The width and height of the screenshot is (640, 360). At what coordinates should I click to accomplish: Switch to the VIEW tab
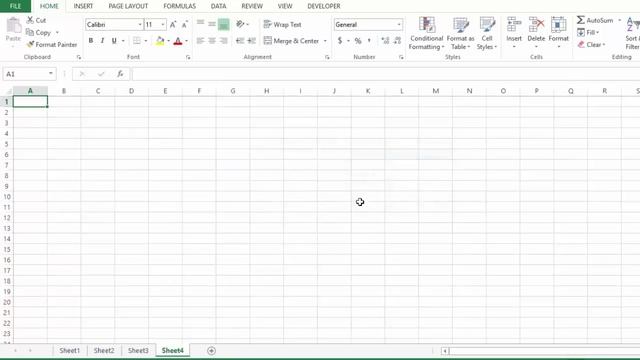pyautogui.click(x=285, y=6)
